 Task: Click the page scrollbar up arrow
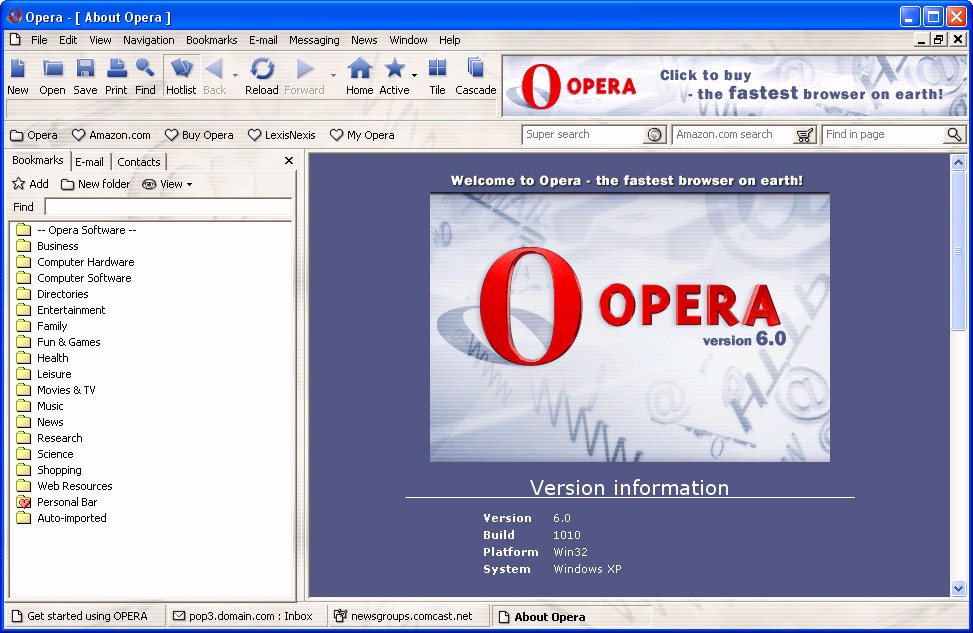point(958,163)
